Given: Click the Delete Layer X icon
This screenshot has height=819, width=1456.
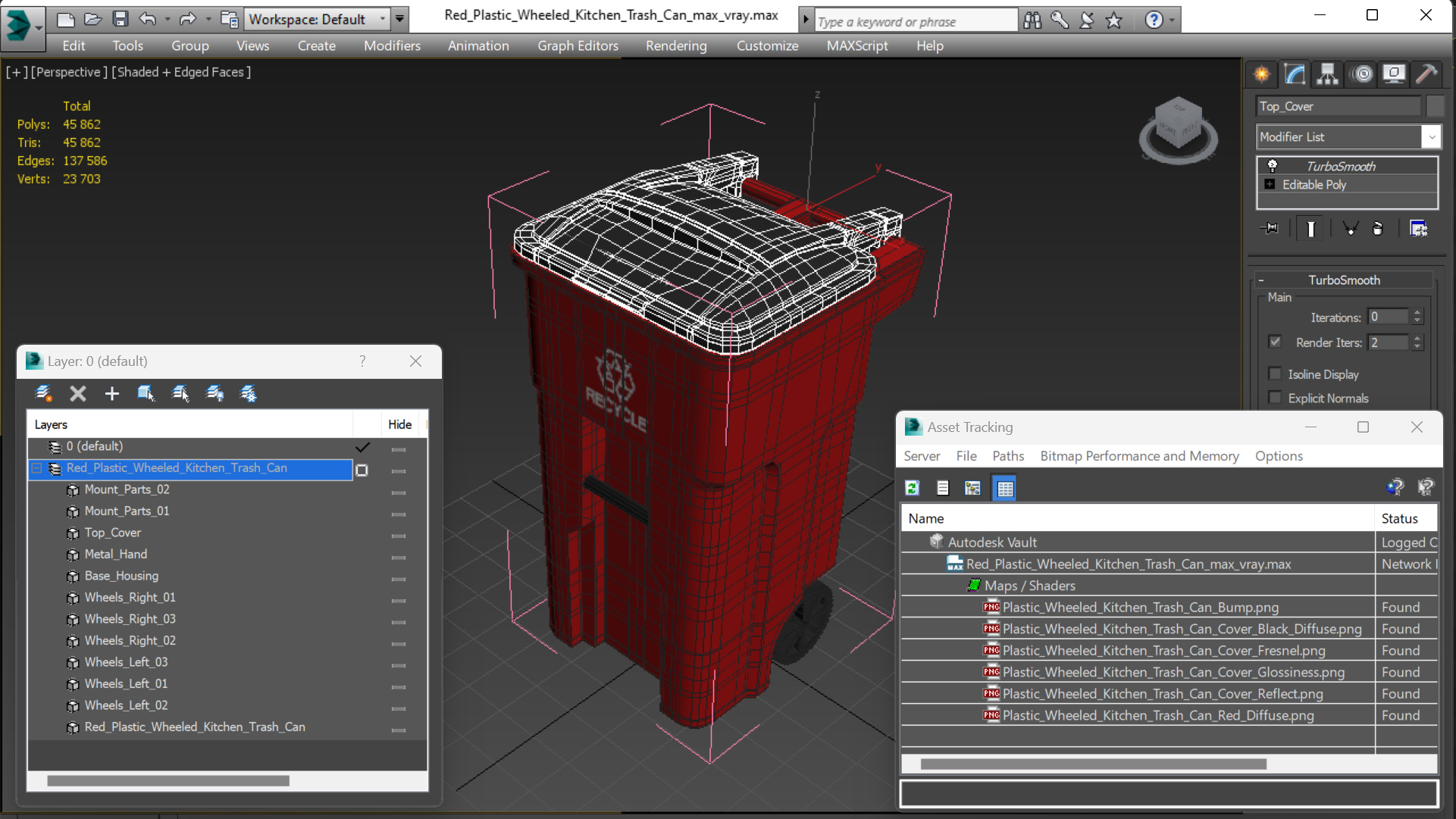Looking at the screenshot, I should click(77, 393).
